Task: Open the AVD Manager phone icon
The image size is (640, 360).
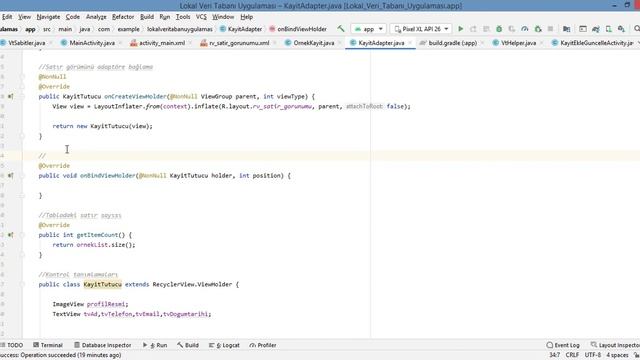Action: click(x=609, y=29)
